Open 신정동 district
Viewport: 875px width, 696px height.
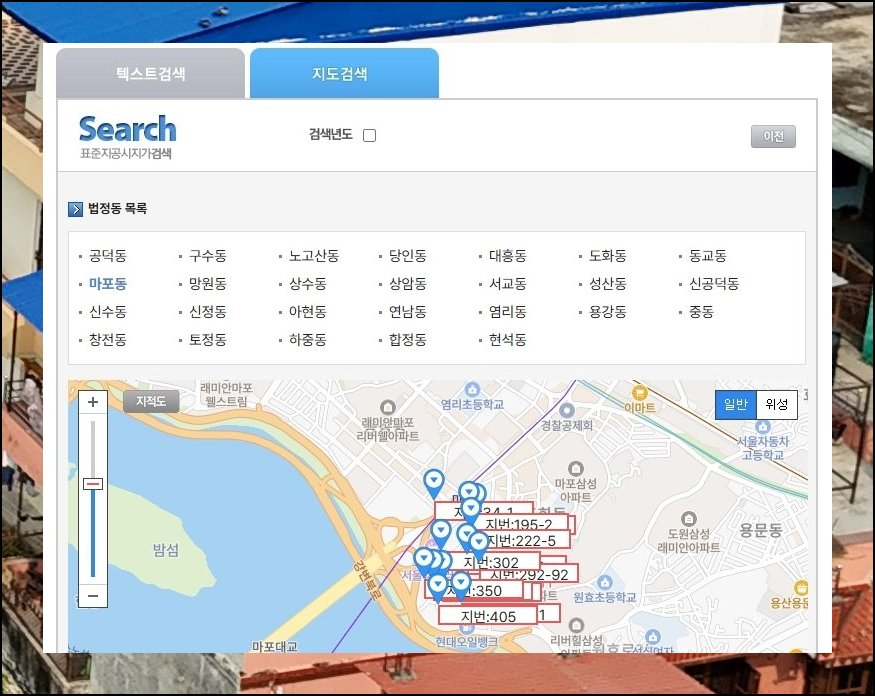pyautogui.click(x=208, y=312)
